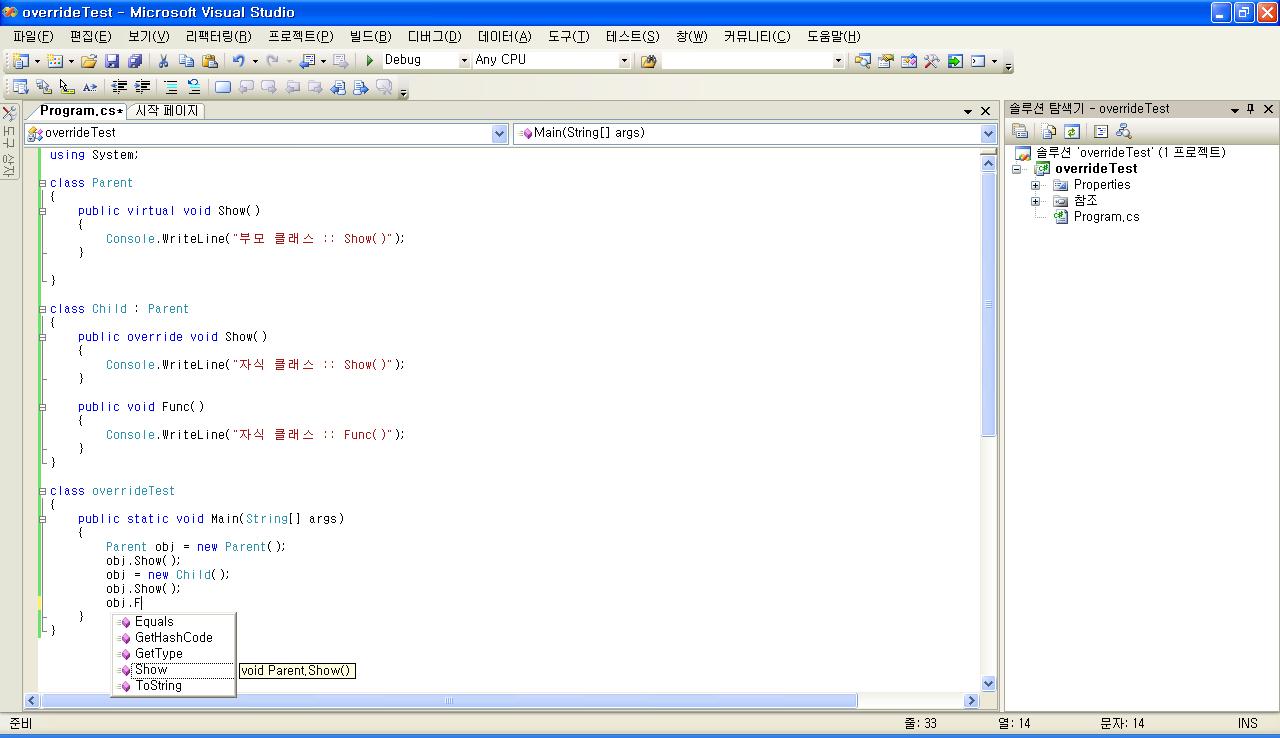The image size is (1280, 738).
Task: Open Solution Explorer from the toolbar icon
Action: point(863,61)
